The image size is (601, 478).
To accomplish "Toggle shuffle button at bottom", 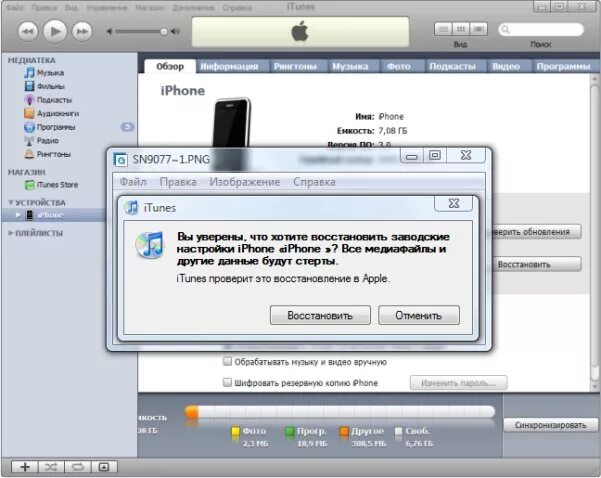I will (51, 467).
